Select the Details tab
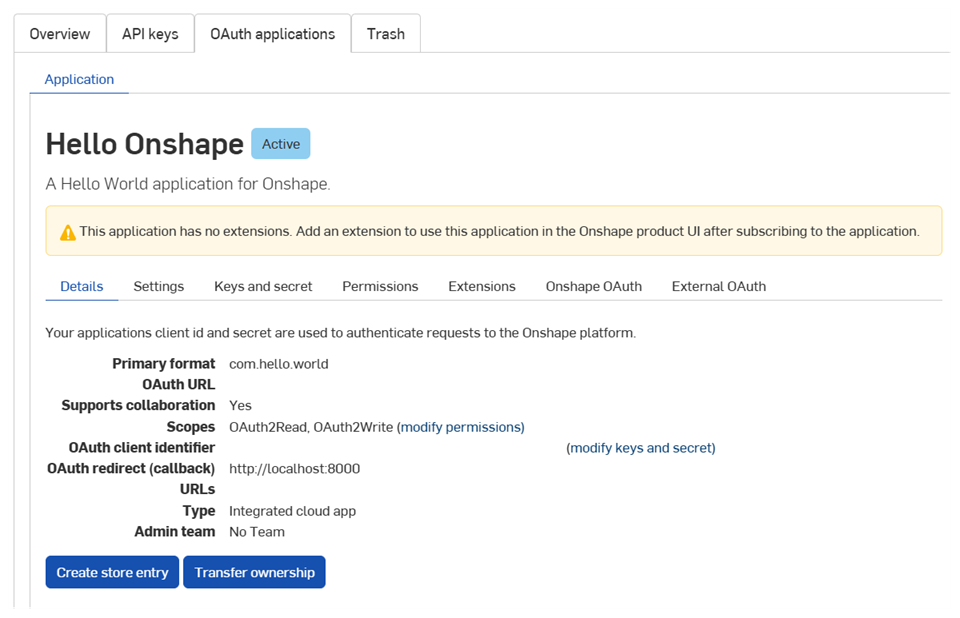The image size is (960, 618). click(x=81, y=287)
